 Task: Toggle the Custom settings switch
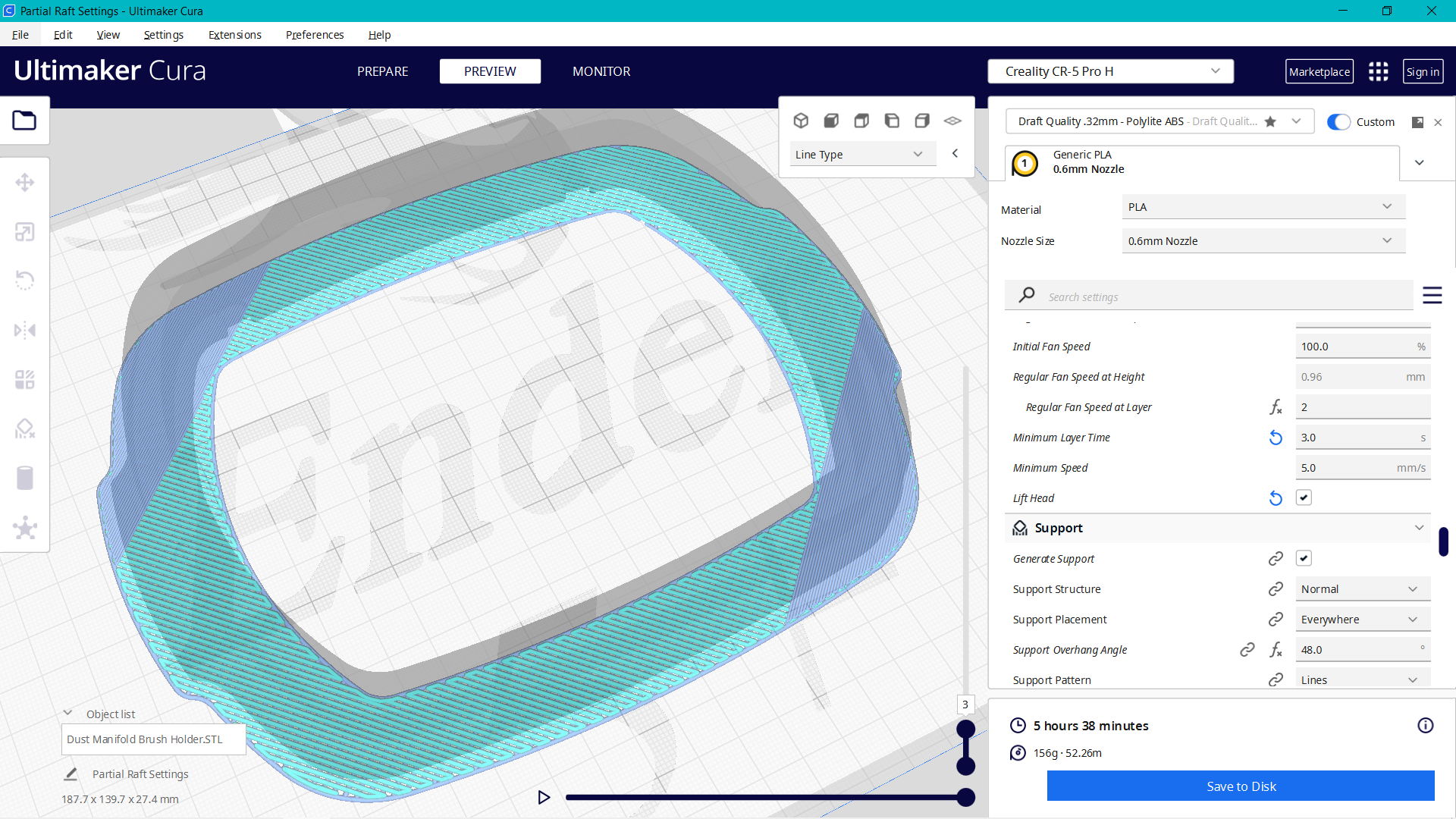coord(1338,121)
